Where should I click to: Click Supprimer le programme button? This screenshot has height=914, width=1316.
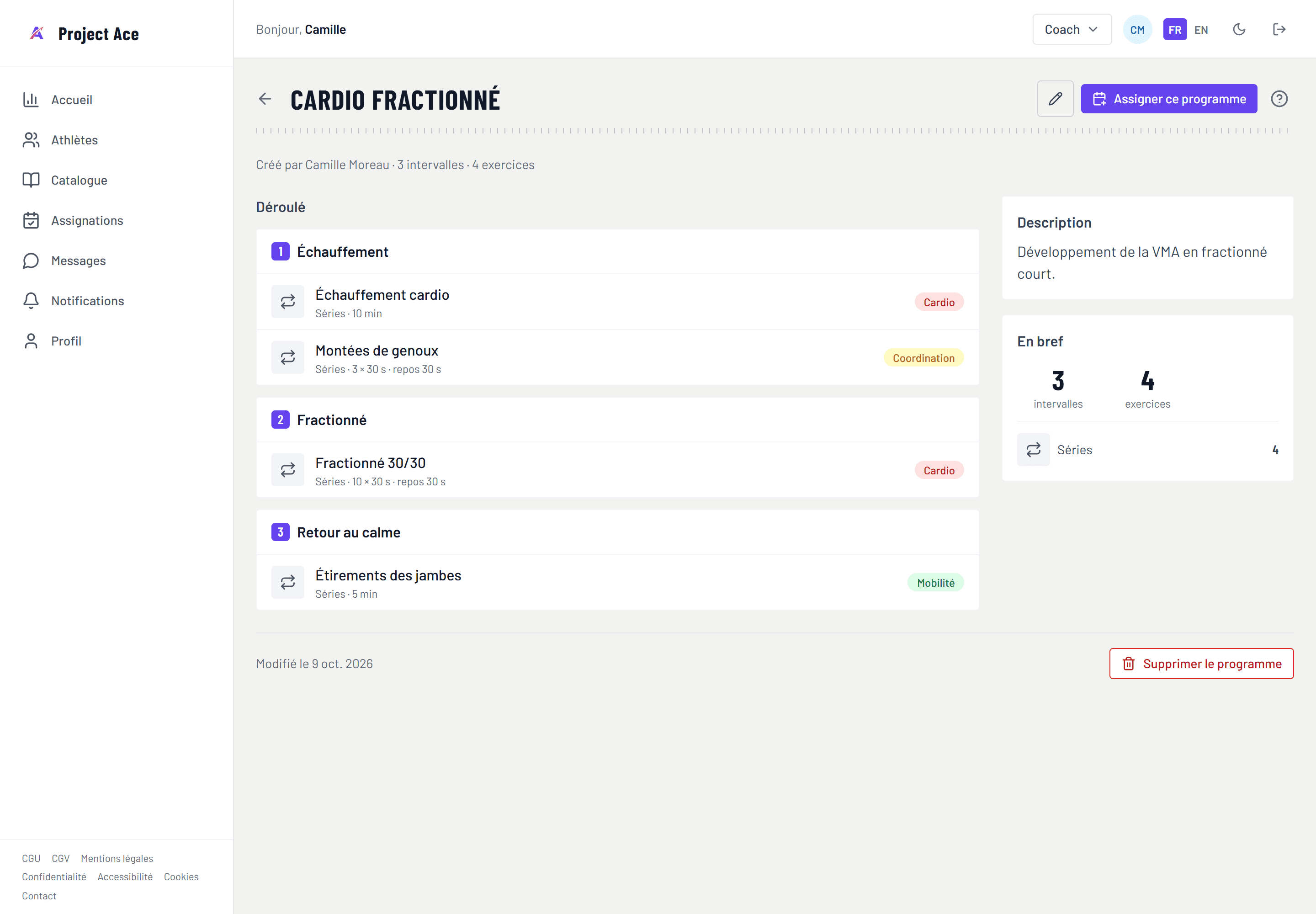[1201, 664]
